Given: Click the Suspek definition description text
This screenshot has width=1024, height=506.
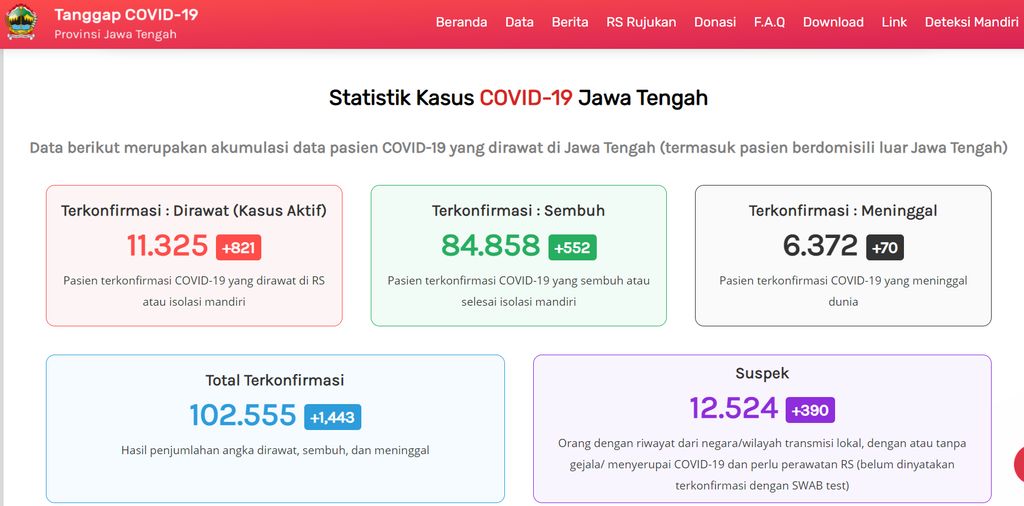Looking at the screenshot, I should pyautogui.click(x=762, y=464).
